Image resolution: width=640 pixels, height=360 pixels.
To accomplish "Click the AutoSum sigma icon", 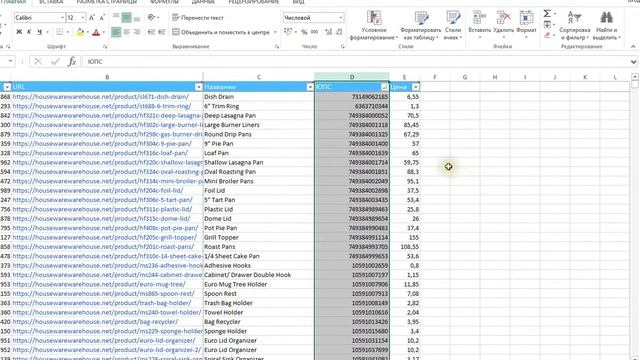I will tap(547, 14).
